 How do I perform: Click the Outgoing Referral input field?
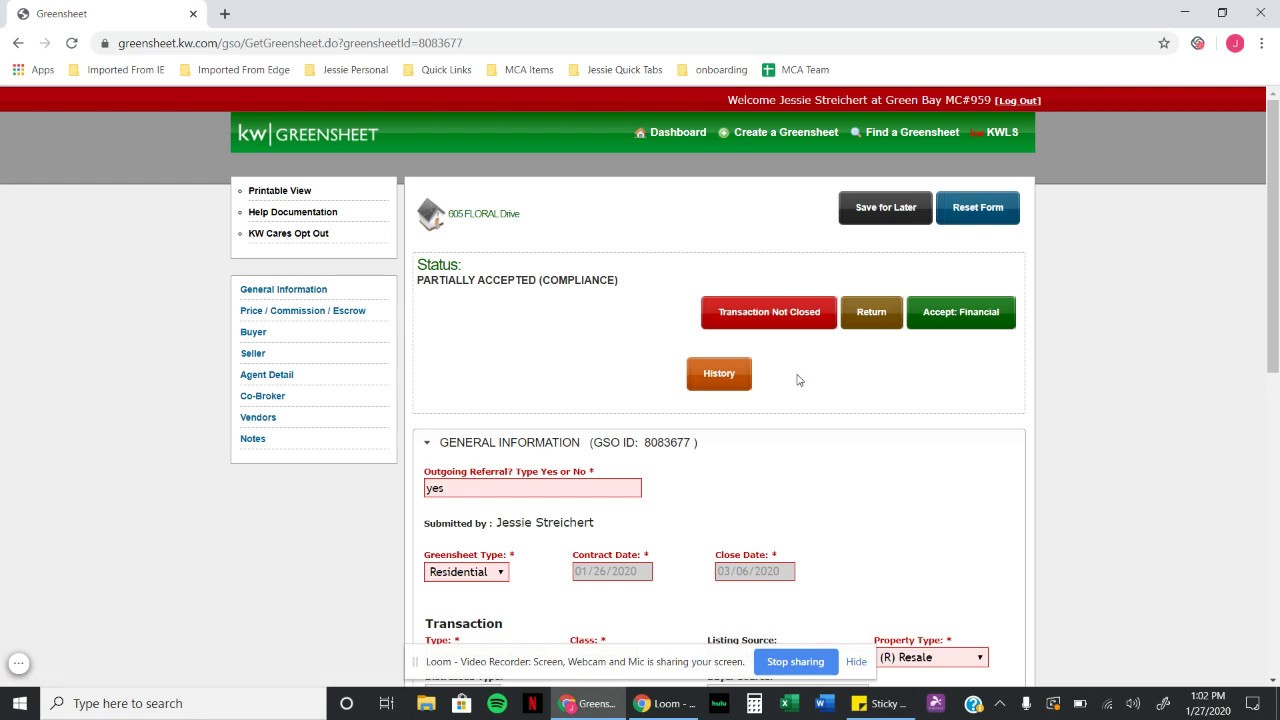click(532, 488)
